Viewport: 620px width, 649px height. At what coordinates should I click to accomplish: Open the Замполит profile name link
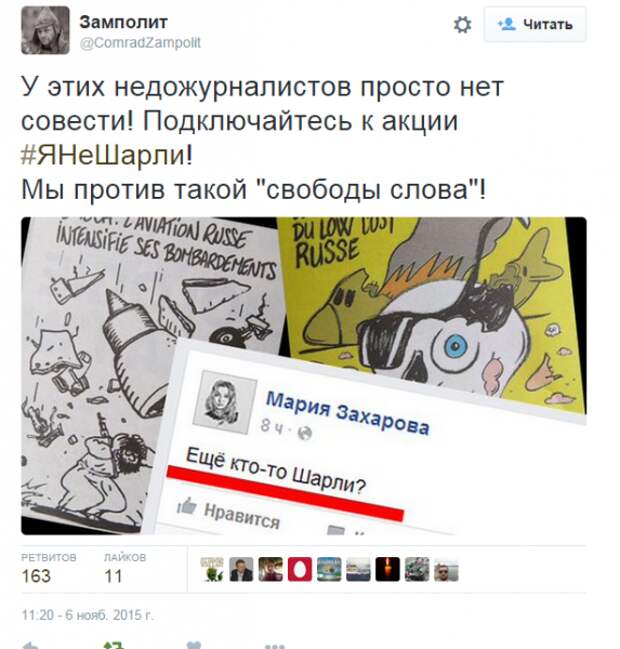pos(123,22)
